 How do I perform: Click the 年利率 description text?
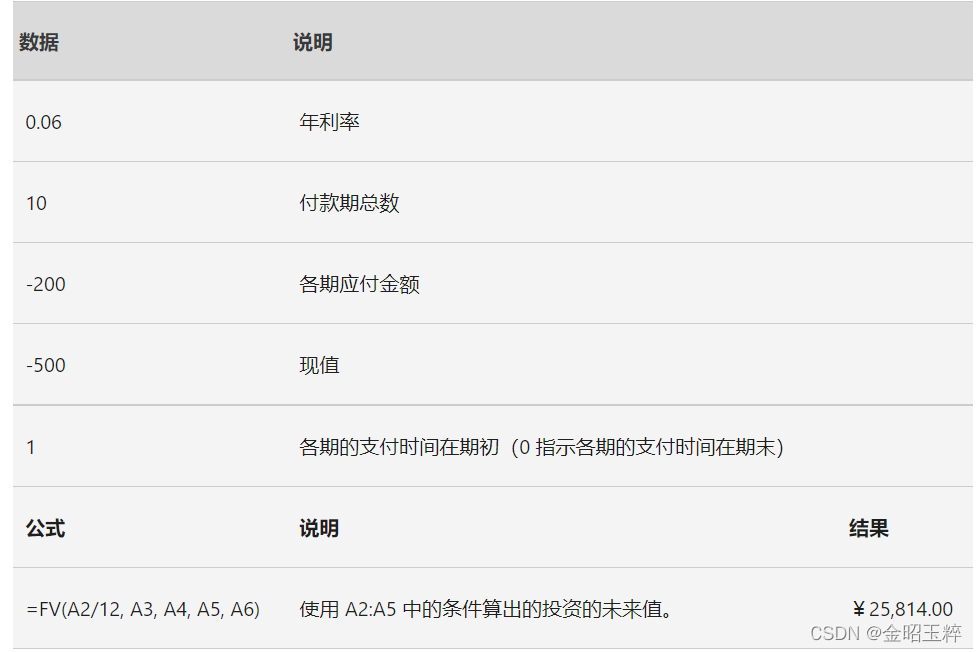click(x=329, y=122)
